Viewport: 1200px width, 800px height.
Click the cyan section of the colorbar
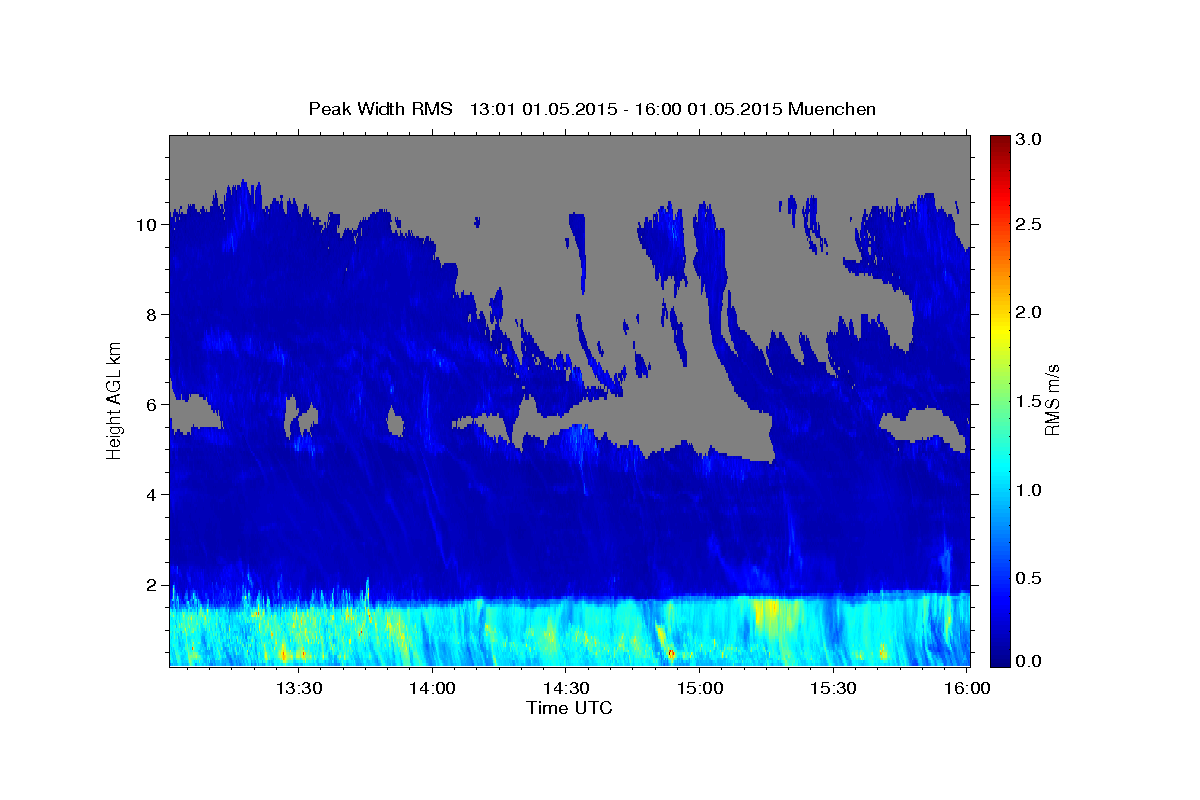pos(999,470)
